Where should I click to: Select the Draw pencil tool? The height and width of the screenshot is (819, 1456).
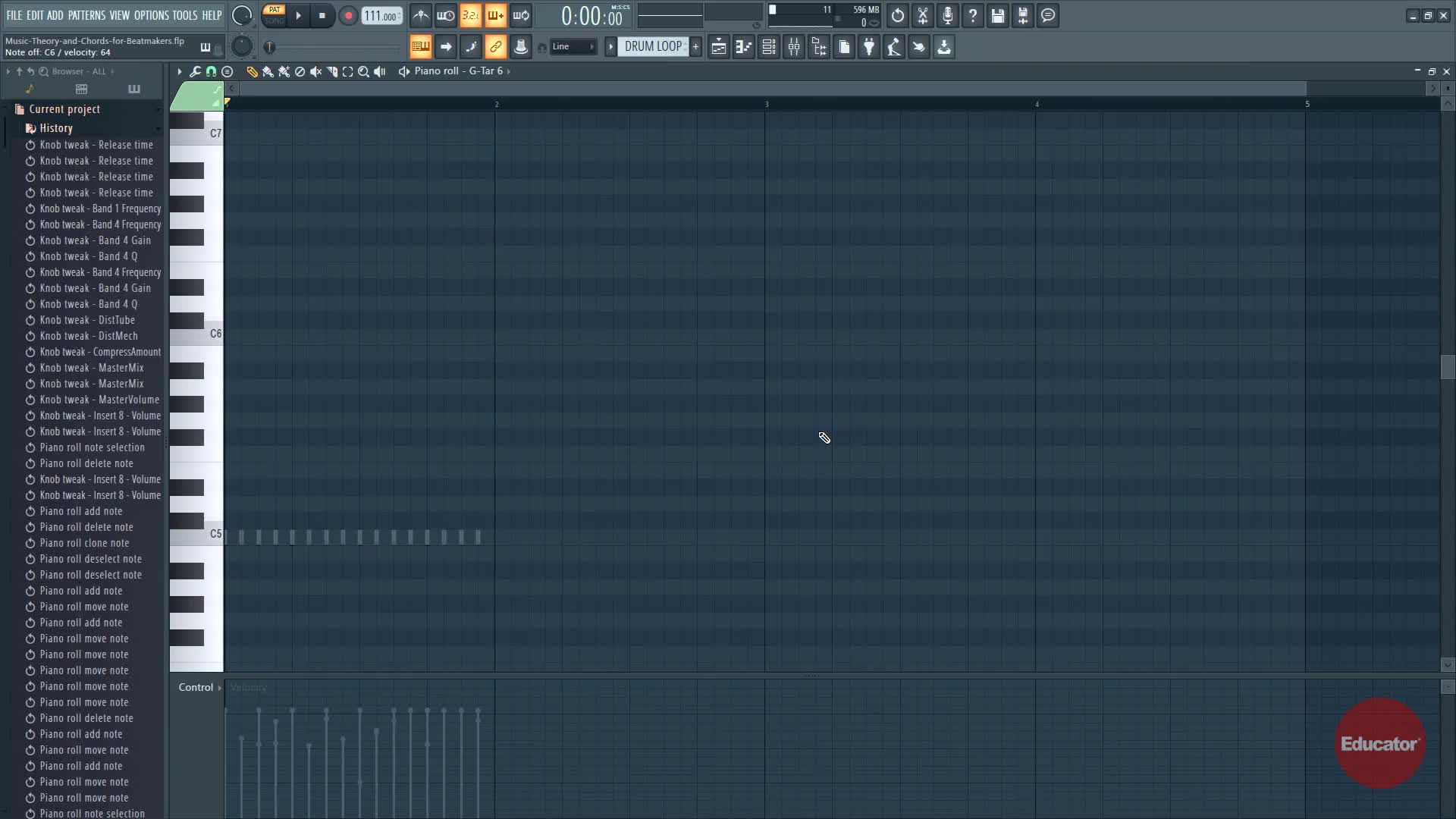point(252,71)
